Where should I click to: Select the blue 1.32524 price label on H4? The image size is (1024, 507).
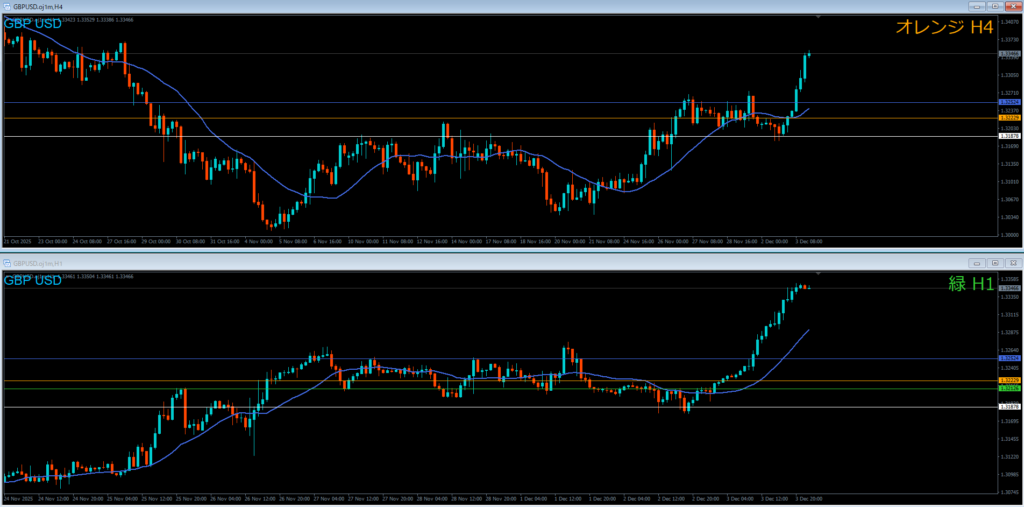pos(1009,102)
